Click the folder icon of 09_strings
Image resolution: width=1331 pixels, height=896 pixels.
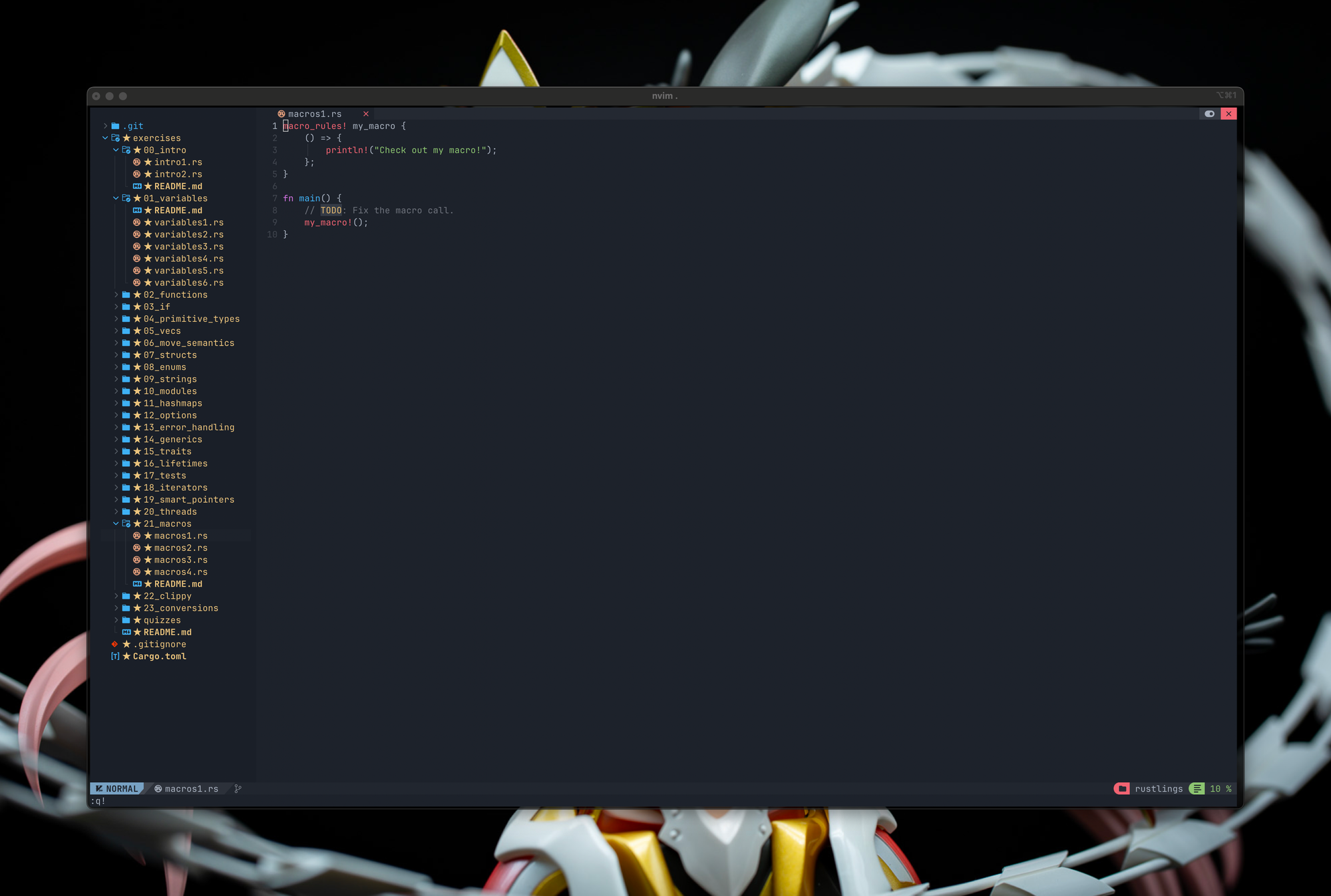pos(126,379)
